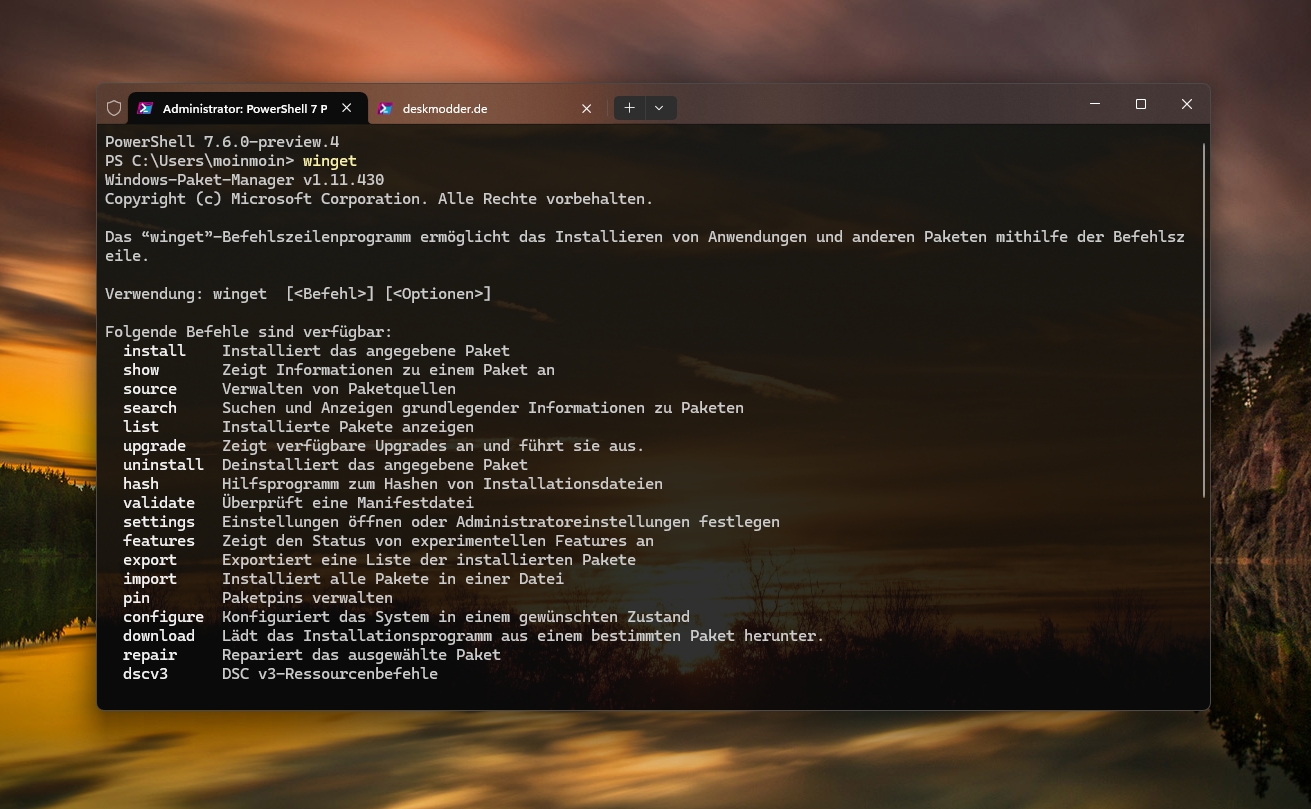Viewport: 1311px width, 809px height.
Task: Click 'Folgende Befehle sind verfügbar:' heading
Action: (x=249, y=332)
